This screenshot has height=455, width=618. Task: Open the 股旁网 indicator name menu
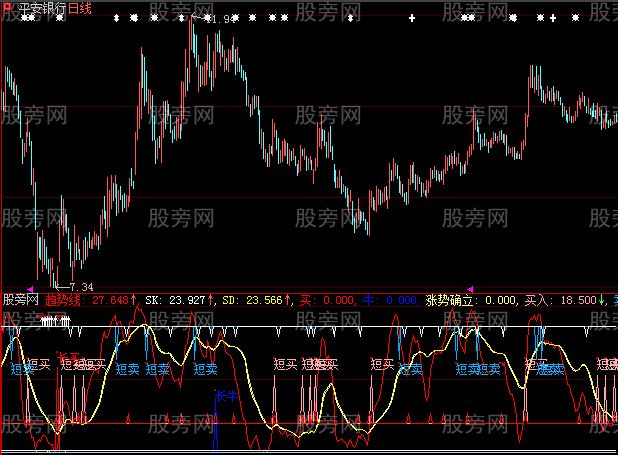point(20,299)
